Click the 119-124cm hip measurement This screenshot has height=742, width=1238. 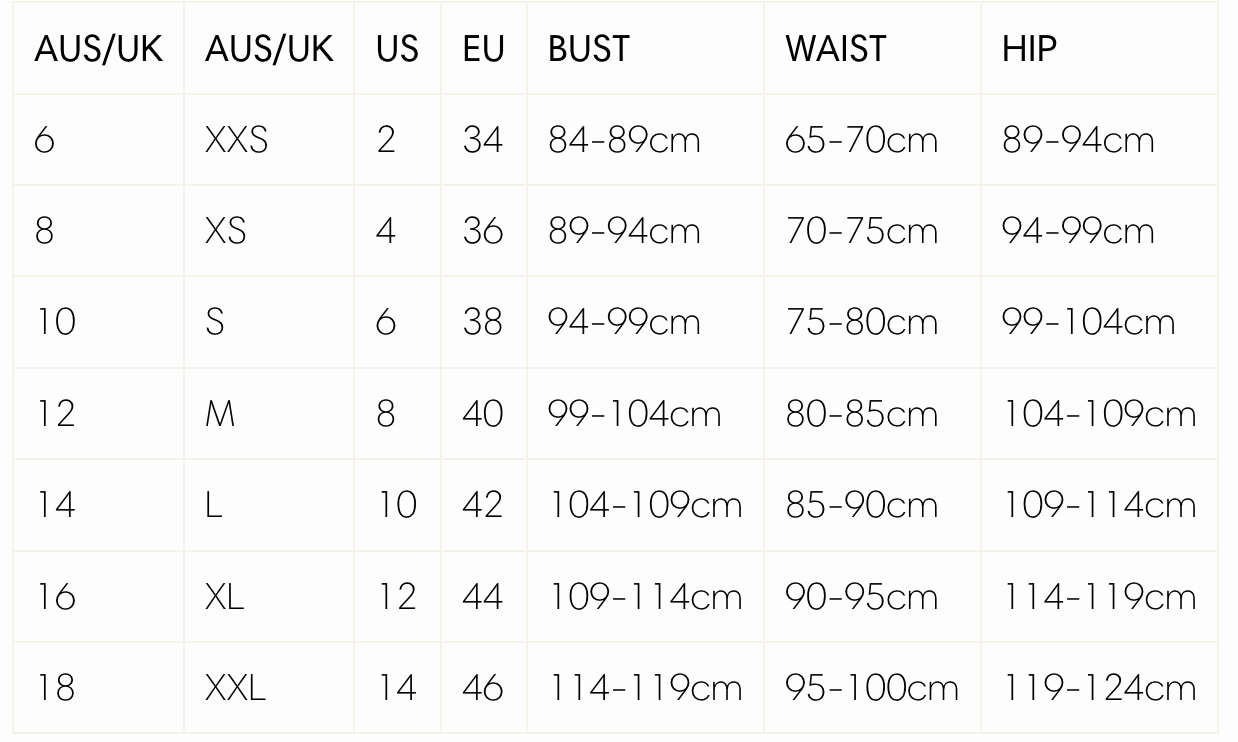1099,688
